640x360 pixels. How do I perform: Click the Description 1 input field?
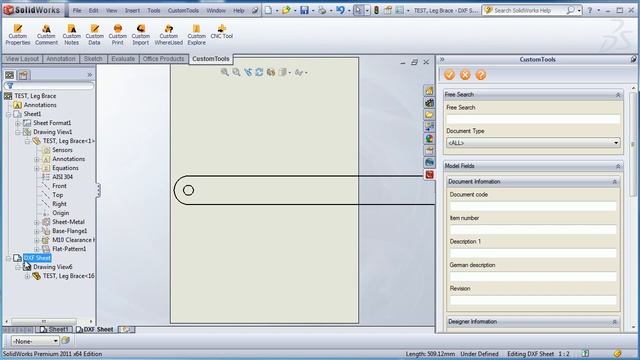533,253
